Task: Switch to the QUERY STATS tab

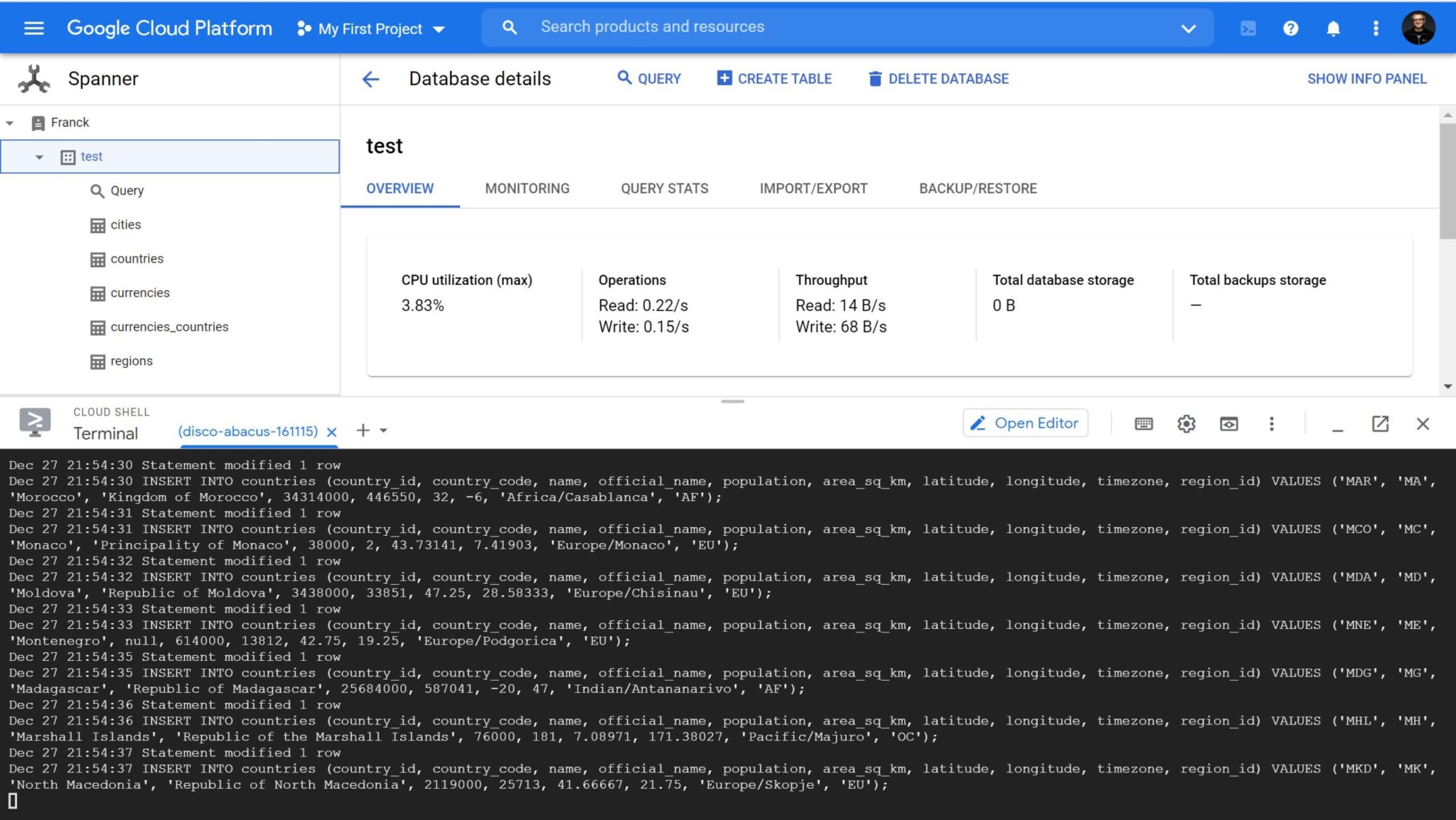Action: tap(664, 188)
